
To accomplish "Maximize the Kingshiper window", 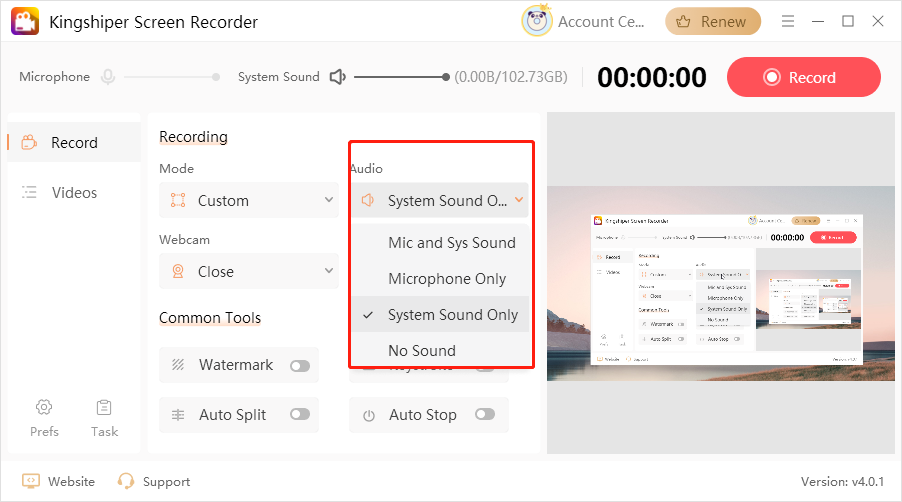I will click(x=847, y=21).
